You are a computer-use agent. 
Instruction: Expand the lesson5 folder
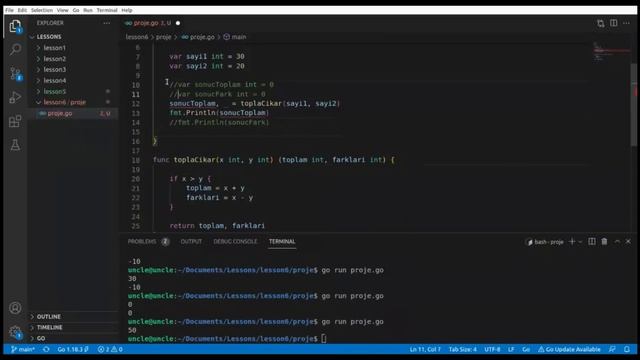[x=54, y=91]
